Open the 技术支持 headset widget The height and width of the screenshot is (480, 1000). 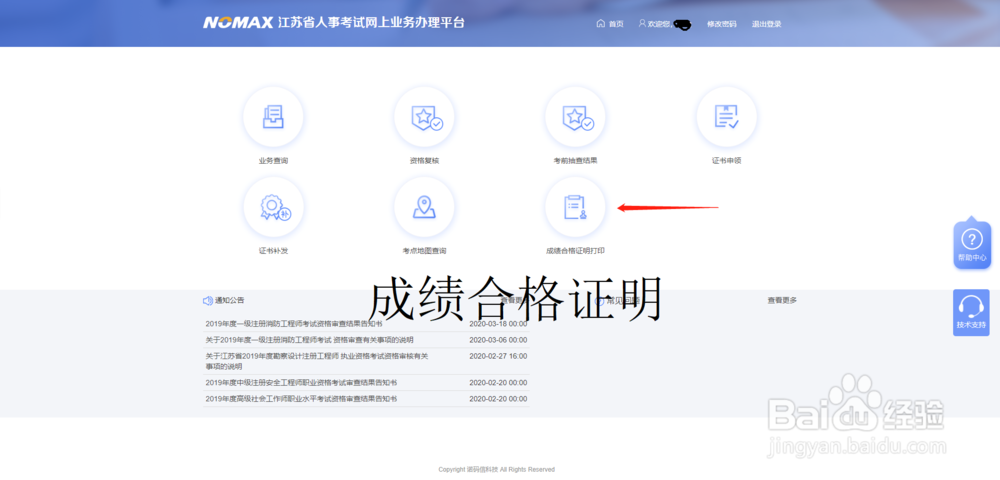pyautogui.click(x=971, y=312)
